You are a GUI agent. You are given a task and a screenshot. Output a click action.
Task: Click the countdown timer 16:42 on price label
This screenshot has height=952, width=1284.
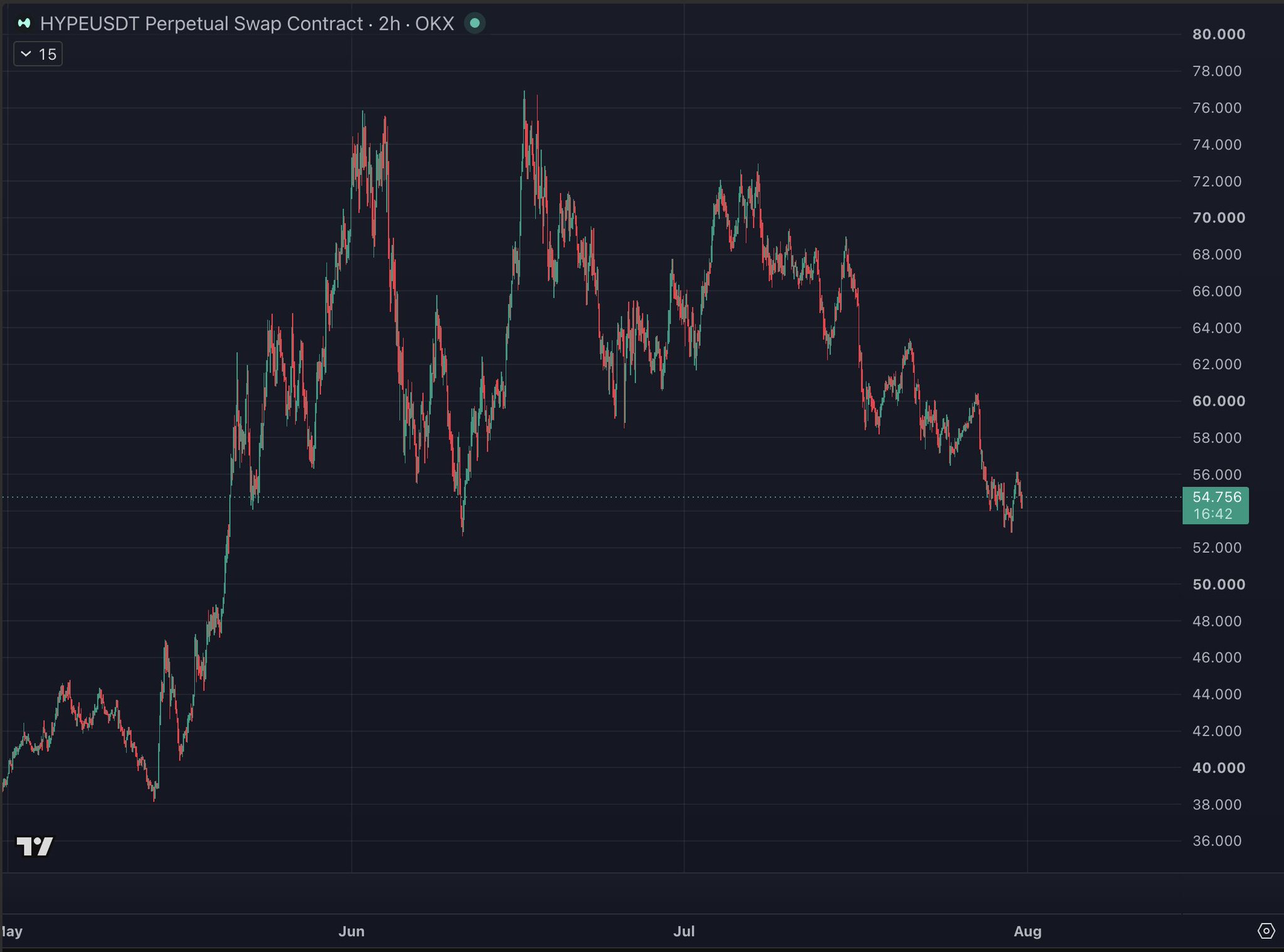tap(1213, 514)
